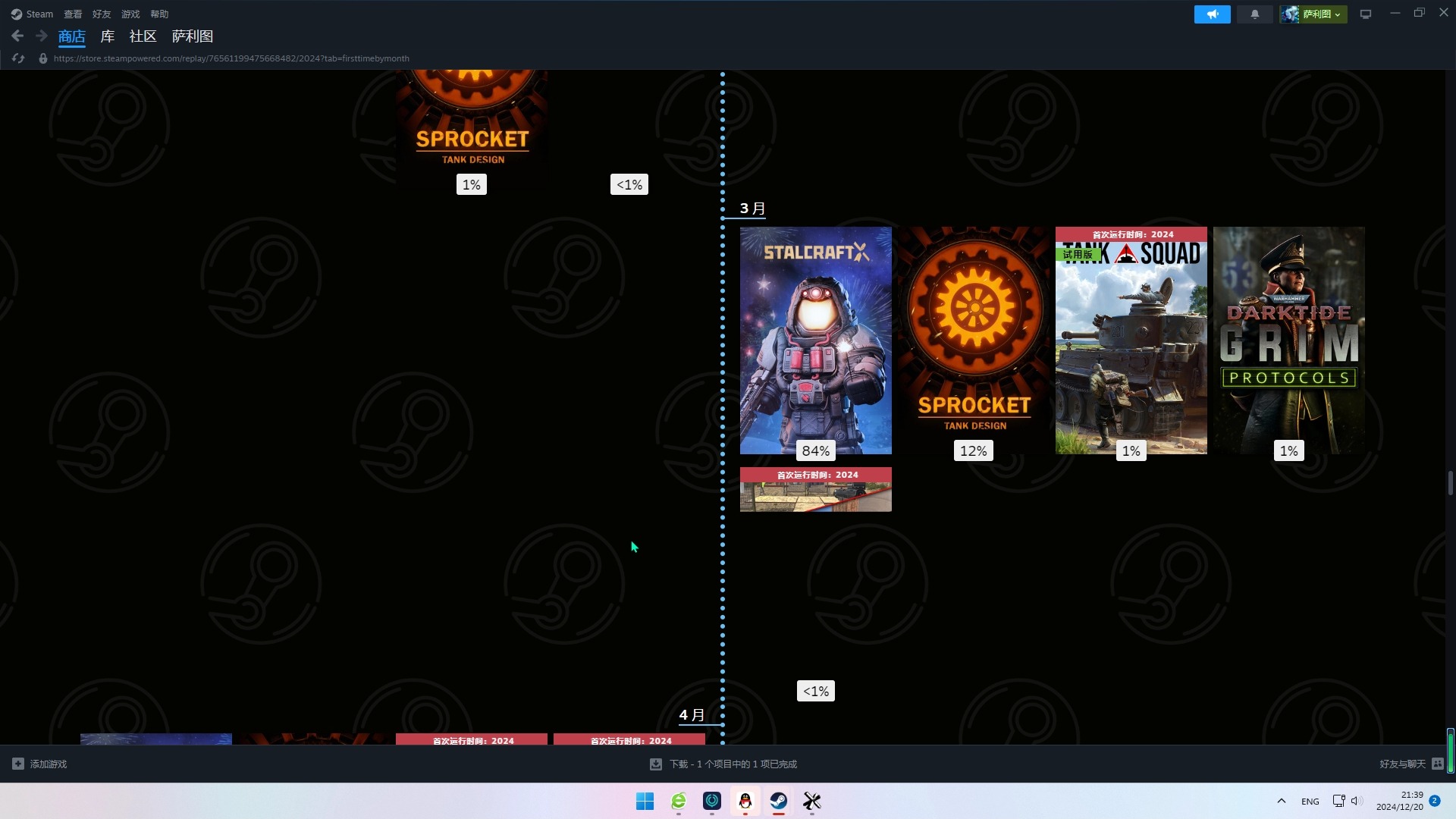The width and height of the screenshot is (1456, 819).
Task: Click the 3 月 timeline marker
Action: click(752, 209)
